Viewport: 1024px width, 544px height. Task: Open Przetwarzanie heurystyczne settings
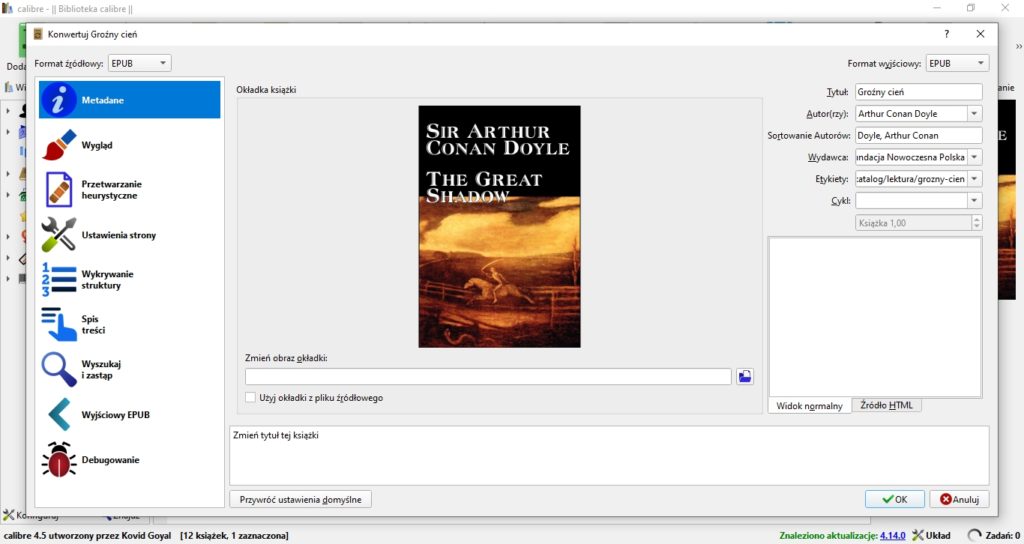click(x=60, y=190)
